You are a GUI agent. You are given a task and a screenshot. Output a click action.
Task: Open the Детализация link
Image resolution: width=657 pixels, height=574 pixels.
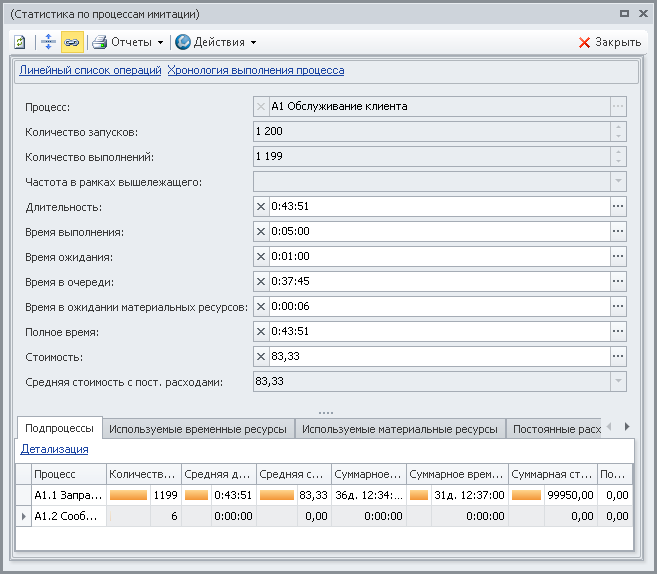tap(54, 449)
